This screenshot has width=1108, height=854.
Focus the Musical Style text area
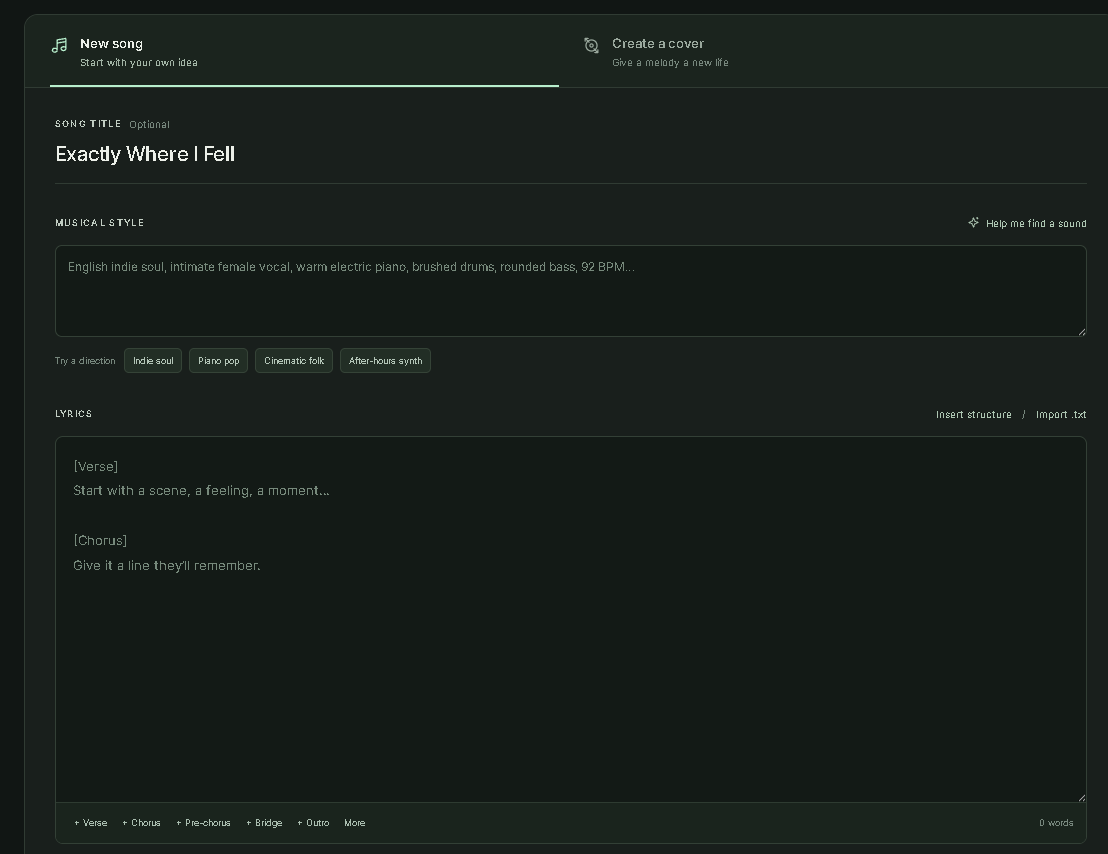(x=571, y=291)
